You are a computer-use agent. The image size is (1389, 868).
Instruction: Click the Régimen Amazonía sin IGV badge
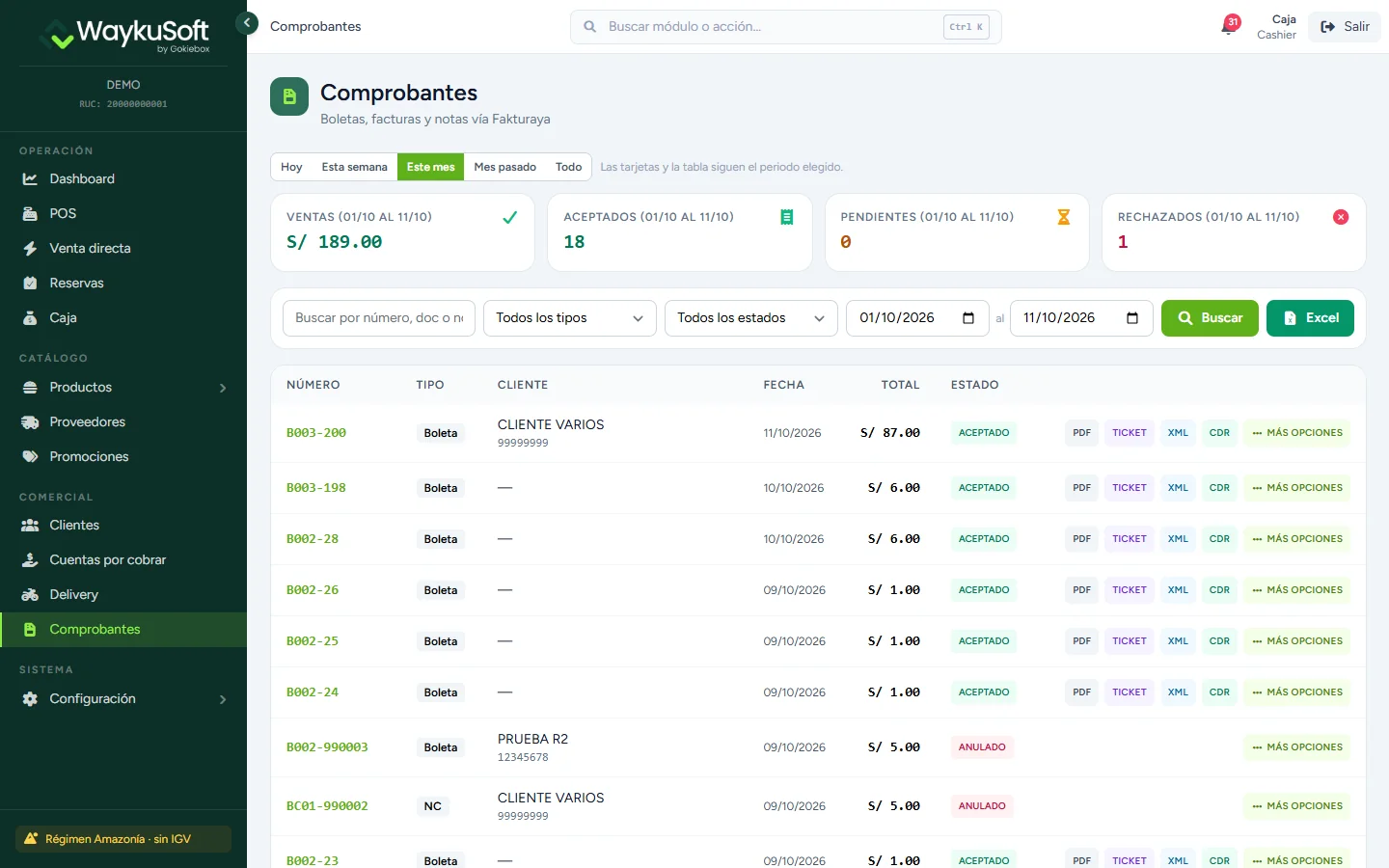(x=123, y=839)
